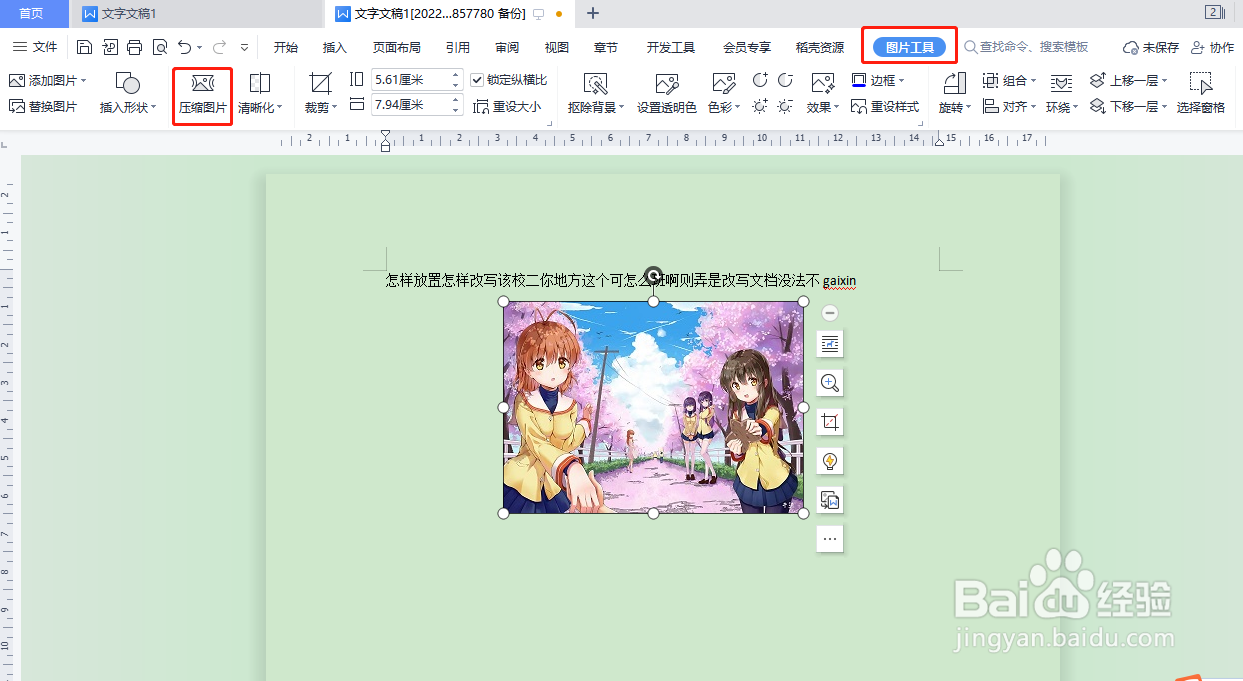1243x681 pixels.
Task: Expand Rotate (旋转) dropdown
Action: [968, 107]
